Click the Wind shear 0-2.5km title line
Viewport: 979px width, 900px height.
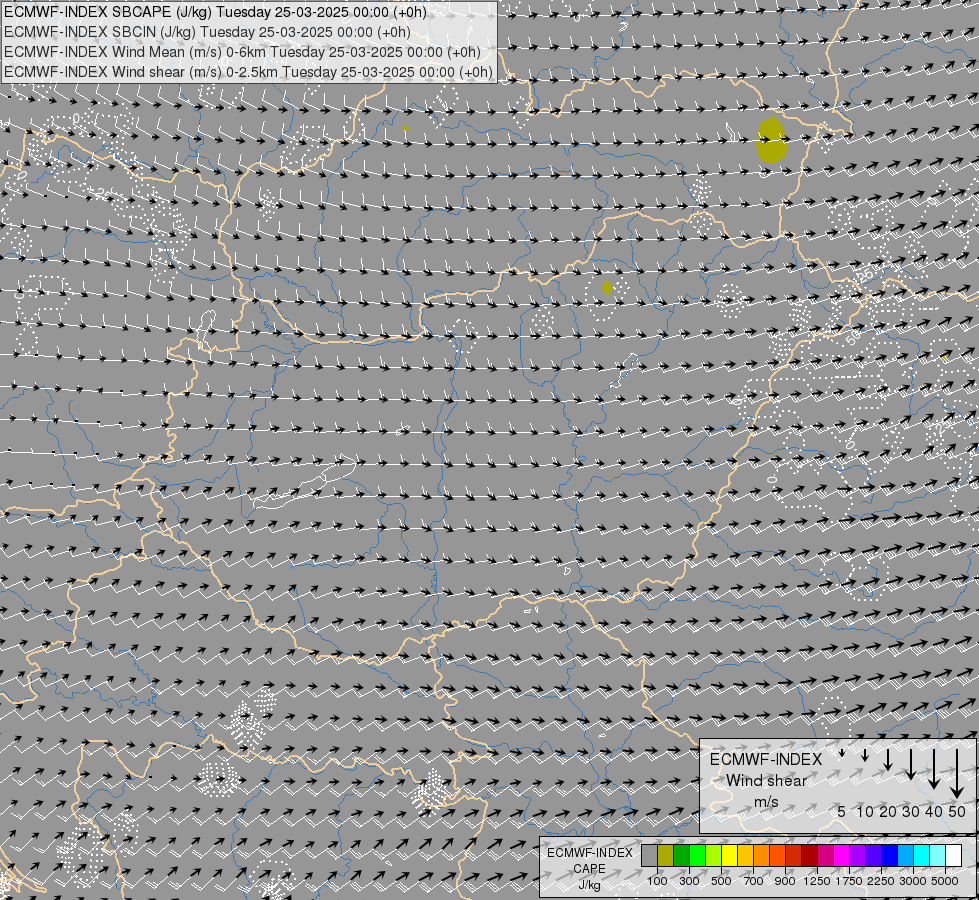tap(248, 72)
